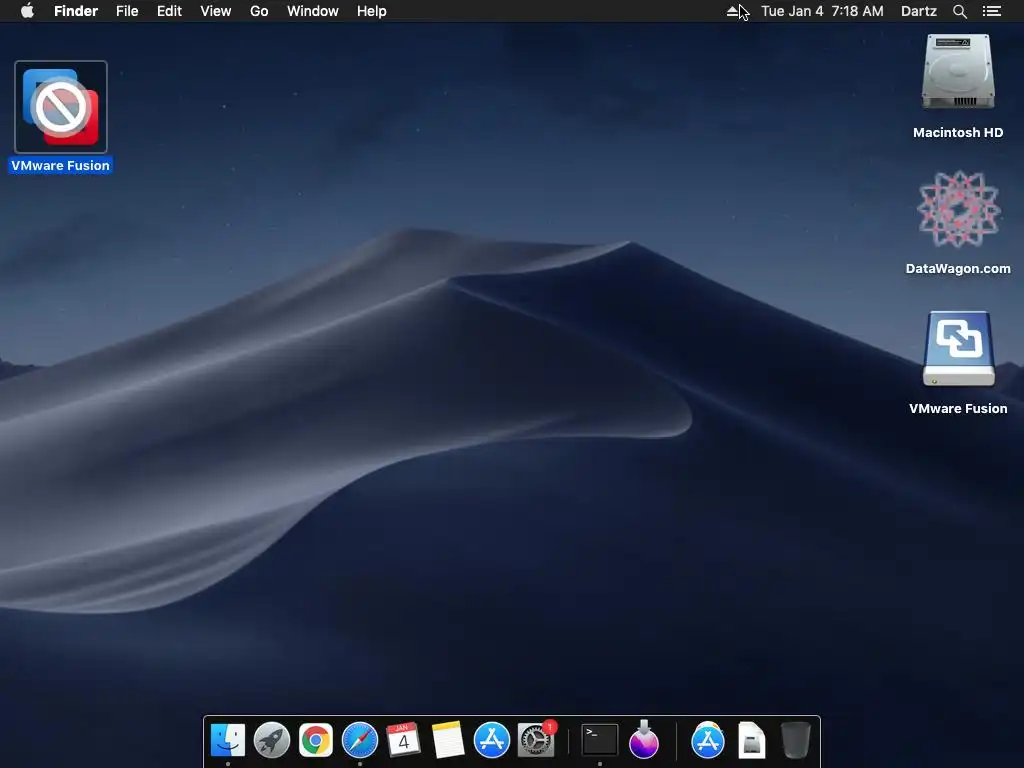Select the Macintosh HD drive icon
The width and height of the screenshot is (1024, 768).
958,72
